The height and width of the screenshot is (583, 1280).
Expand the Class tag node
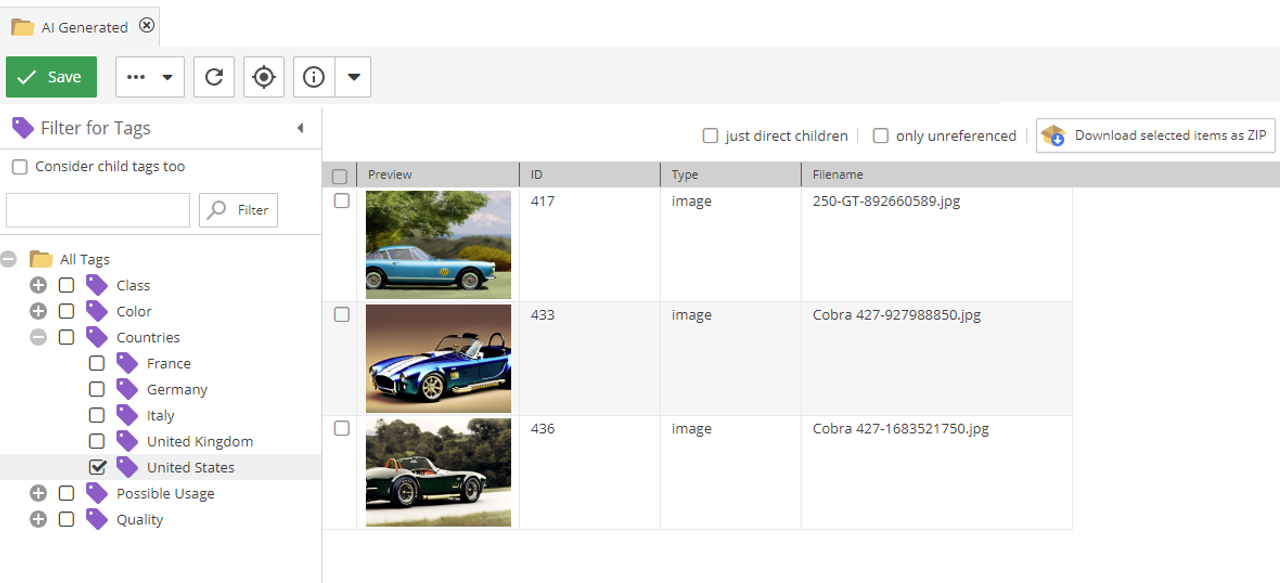38,285
